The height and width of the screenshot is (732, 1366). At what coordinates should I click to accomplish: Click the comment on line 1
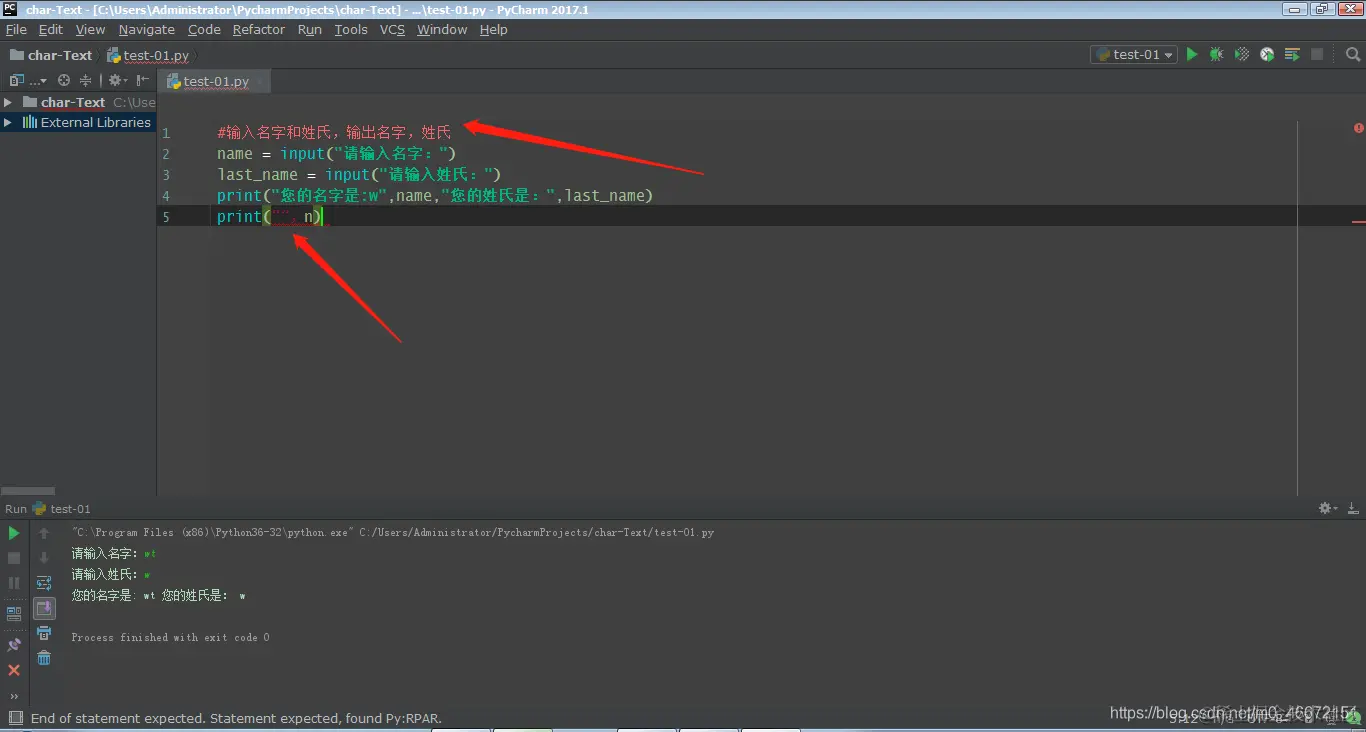[x=334, y=132]
